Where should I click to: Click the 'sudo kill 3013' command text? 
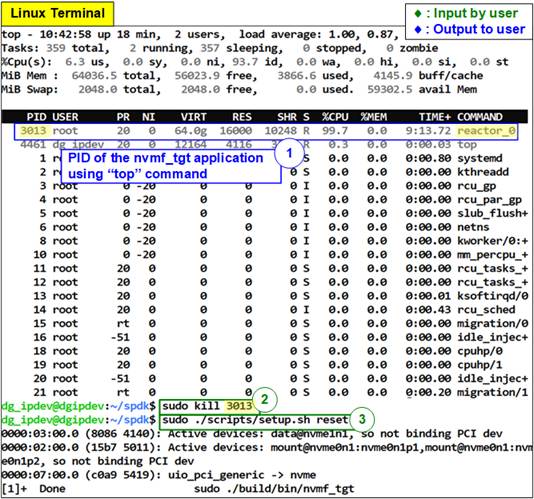[x=207, y=406]
